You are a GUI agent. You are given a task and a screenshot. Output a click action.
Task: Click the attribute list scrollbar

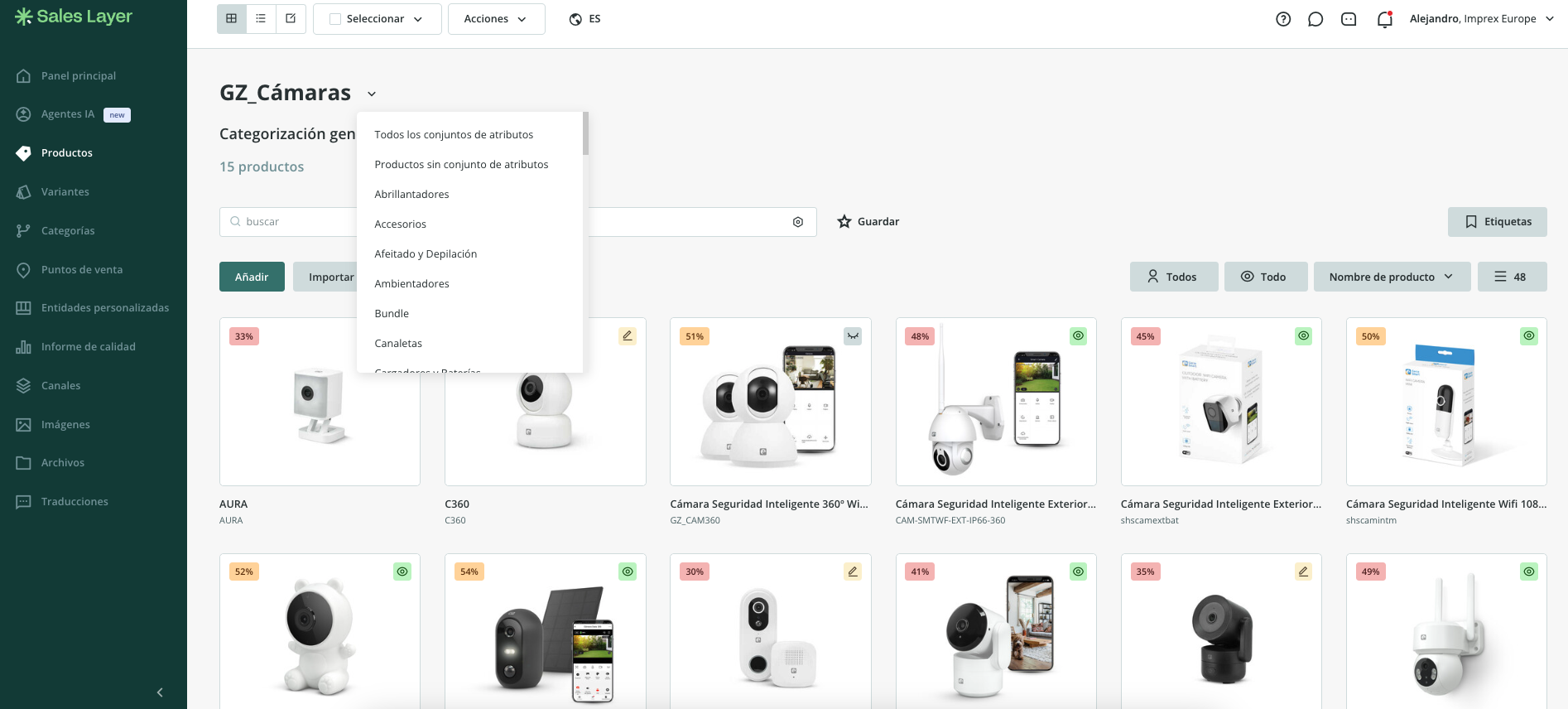pyautogui.click(x=585, y=134)
